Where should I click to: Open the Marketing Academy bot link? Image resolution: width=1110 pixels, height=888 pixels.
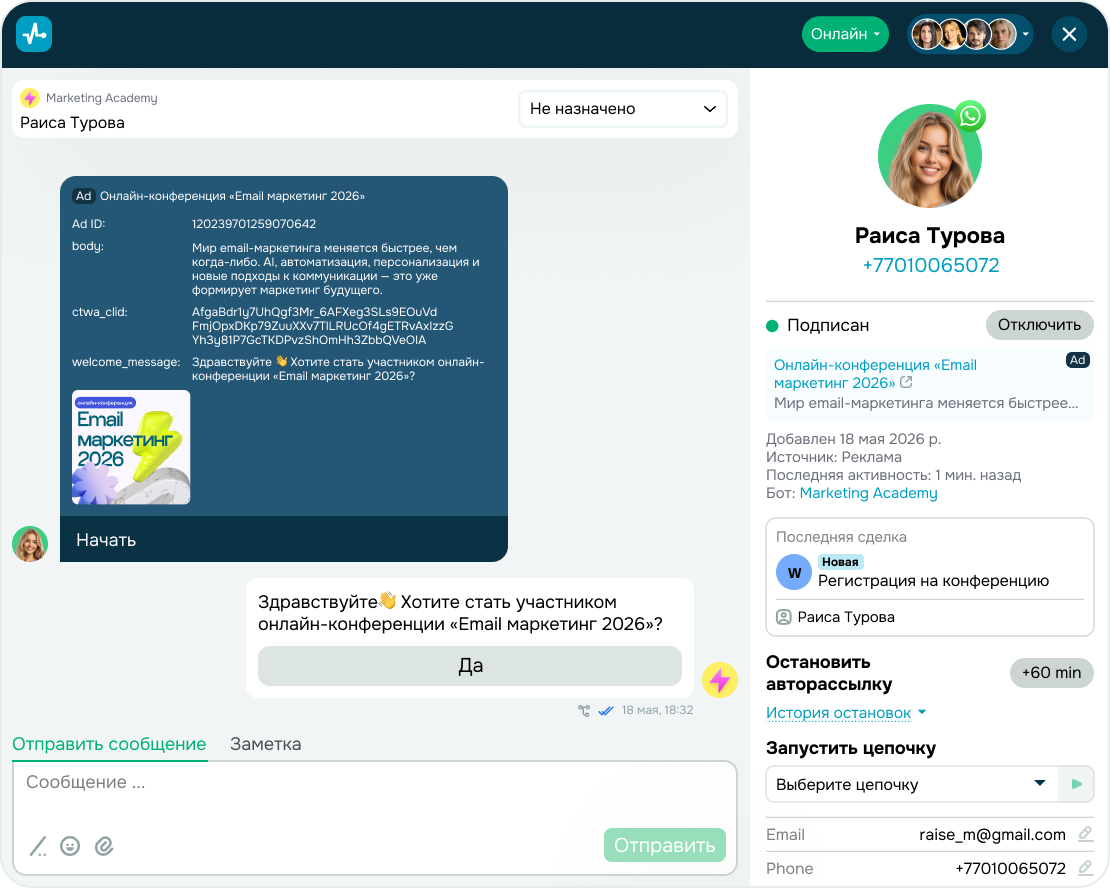click(x=868, y=494)
